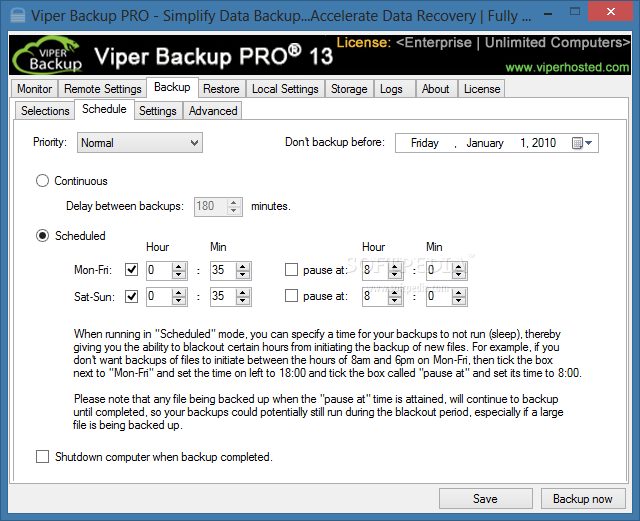640x521 pixels.
Task: Open the Advanced sub-tab
Action: coord(213,111)
